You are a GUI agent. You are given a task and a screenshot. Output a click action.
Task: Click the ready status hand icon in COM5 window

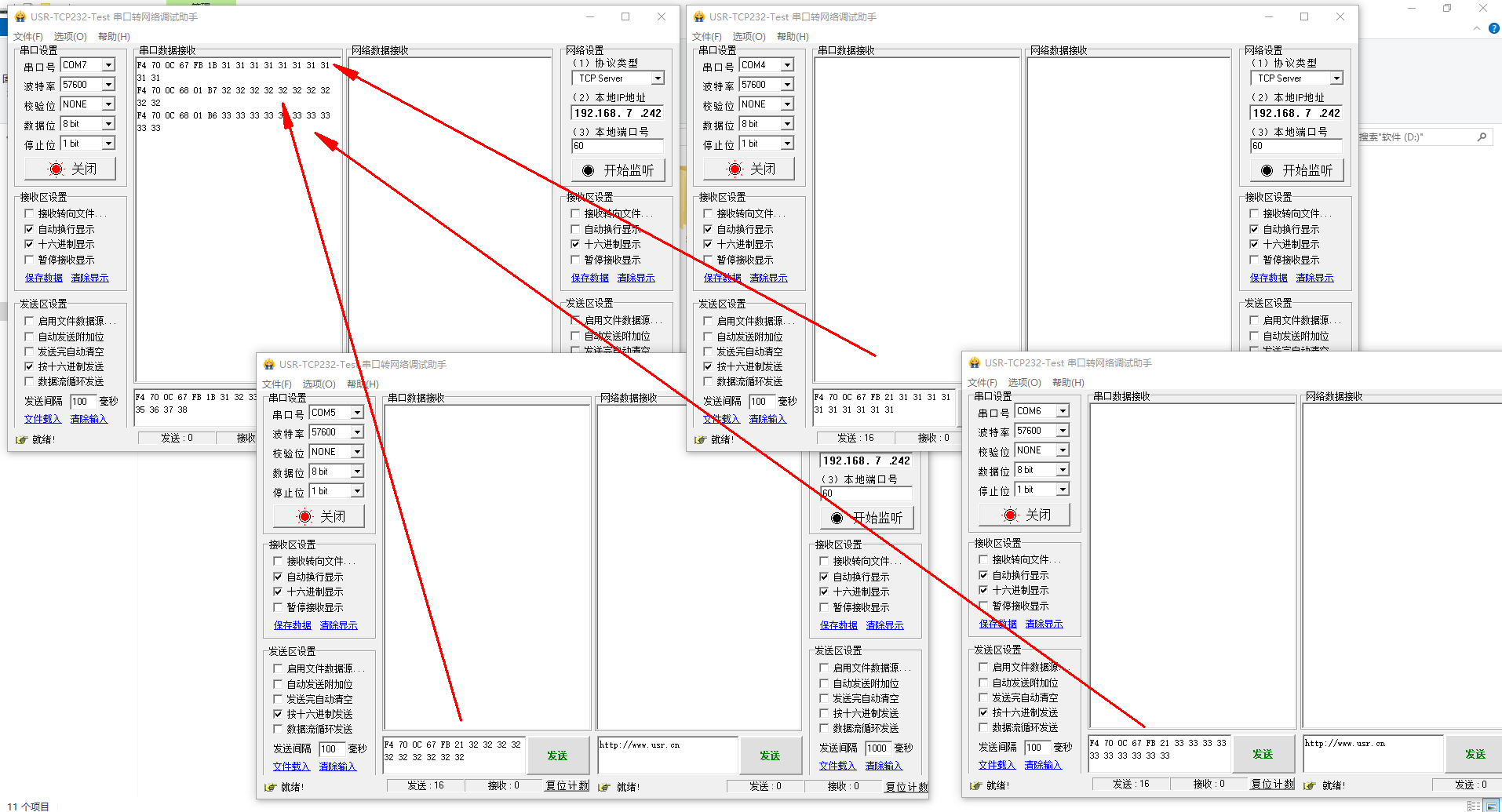[x=270, y=787]
